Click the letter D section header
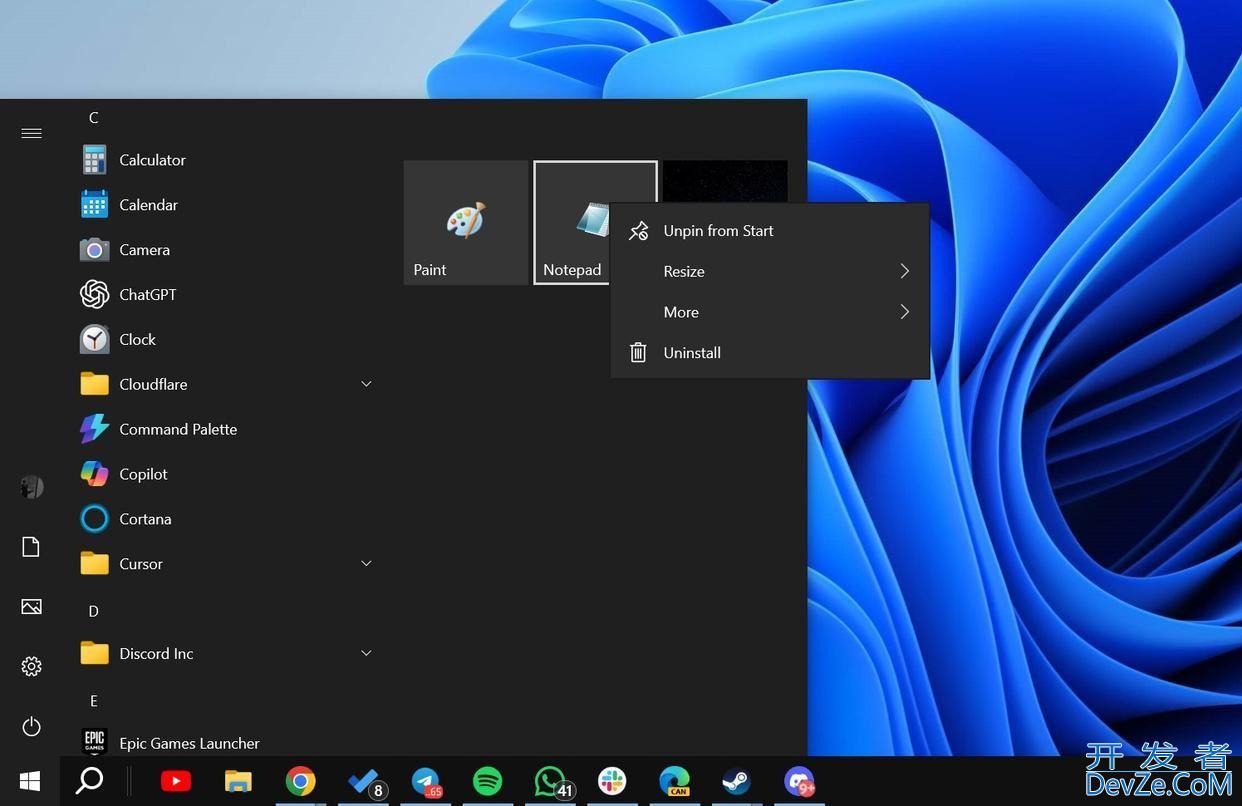 [x=94, y=611]
